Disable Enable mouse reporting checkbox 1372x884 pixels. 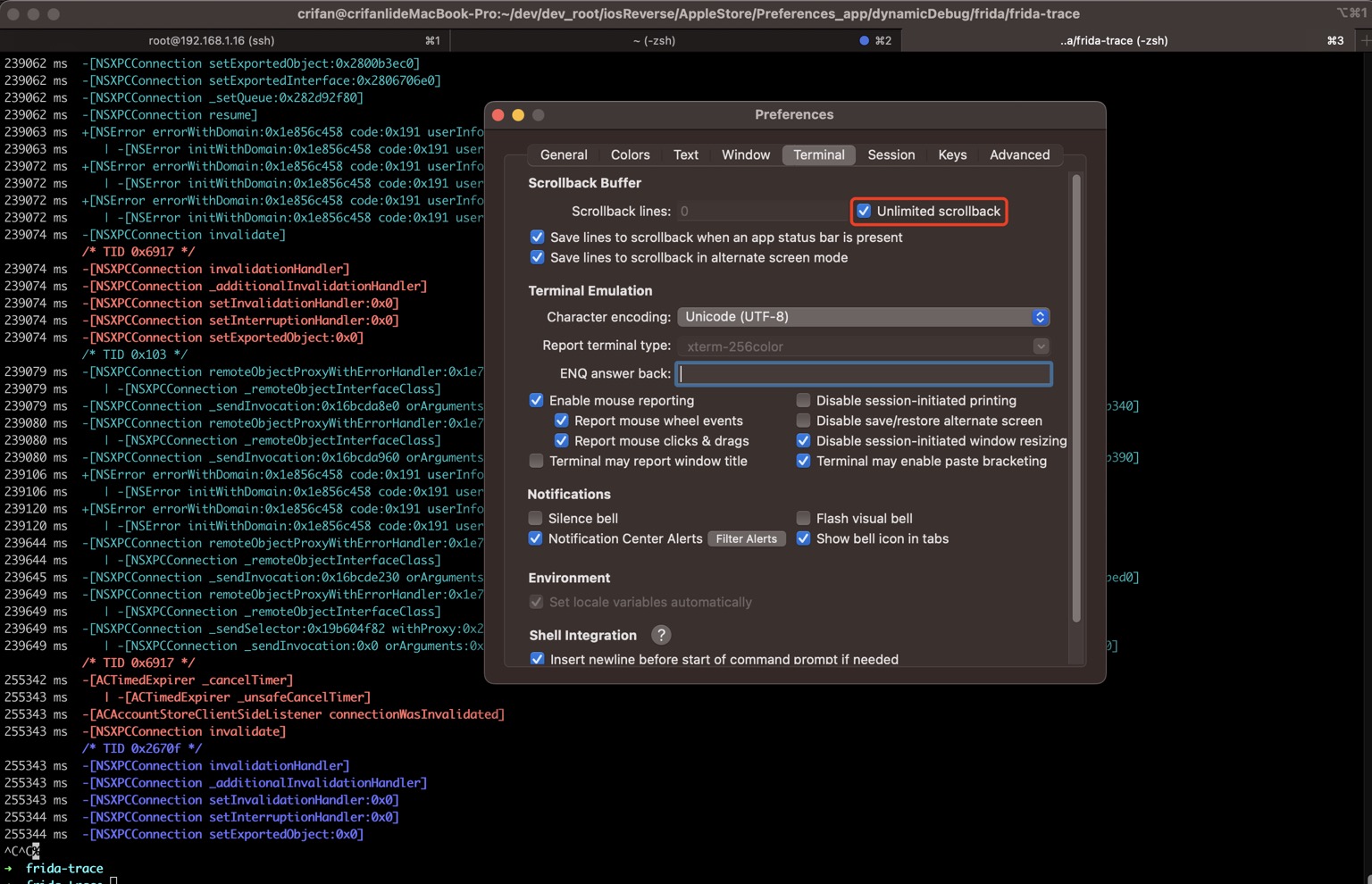[536, 400]
